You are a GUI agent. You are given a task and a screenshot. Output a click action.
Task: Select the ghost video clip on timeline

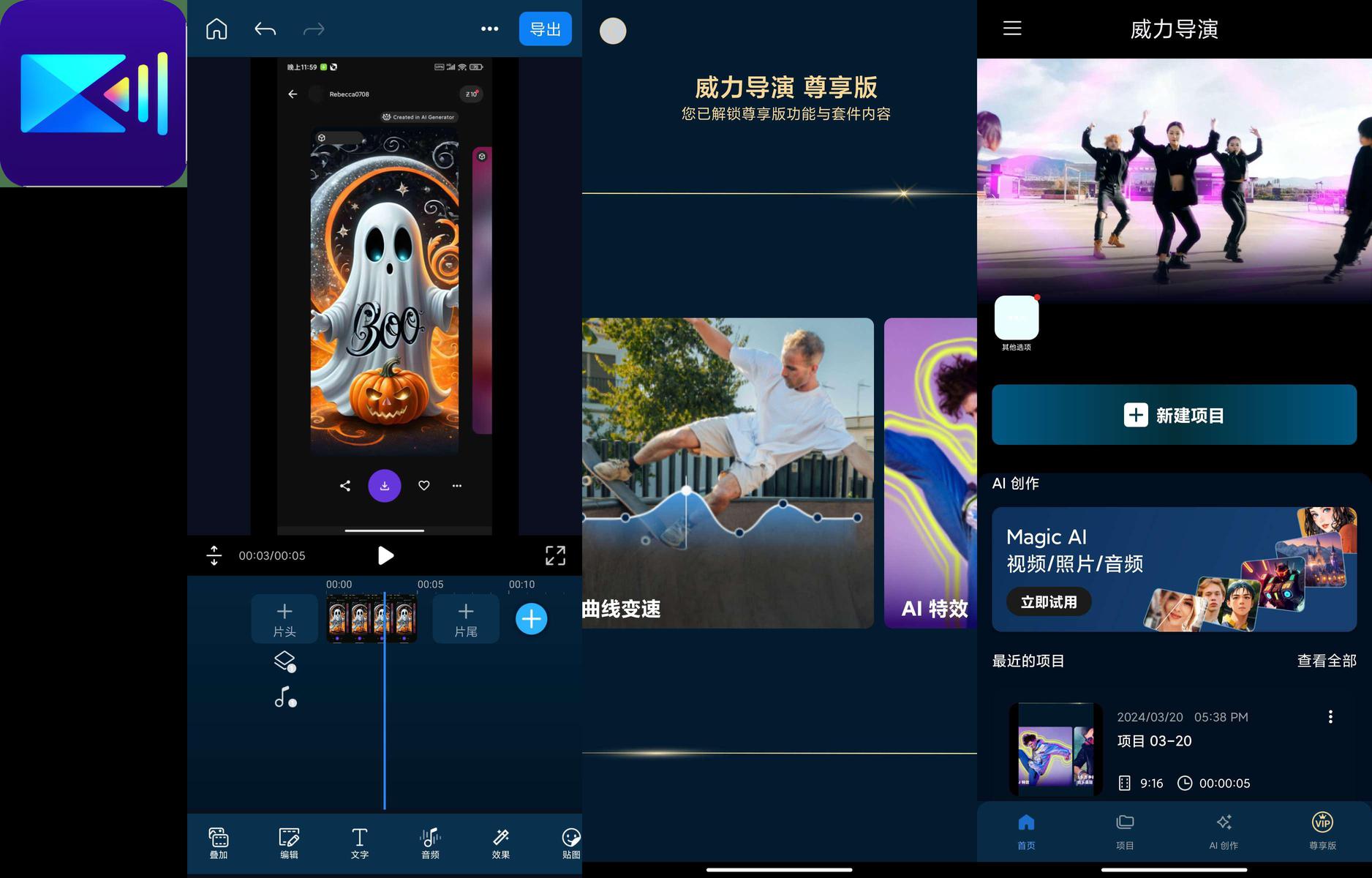[372, 619]
